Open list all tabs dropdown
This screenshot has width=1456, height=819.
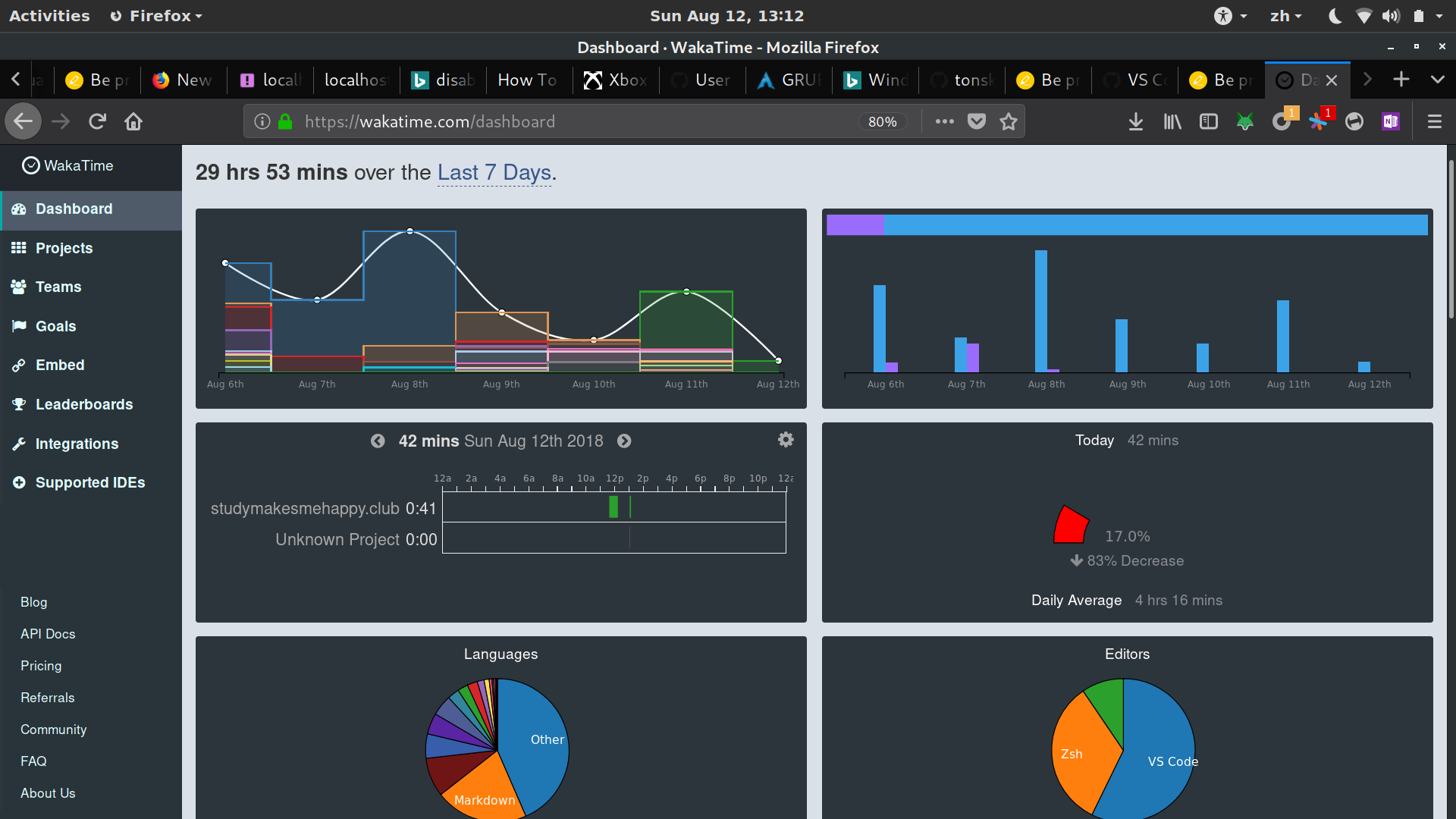tap(1437, 80)
